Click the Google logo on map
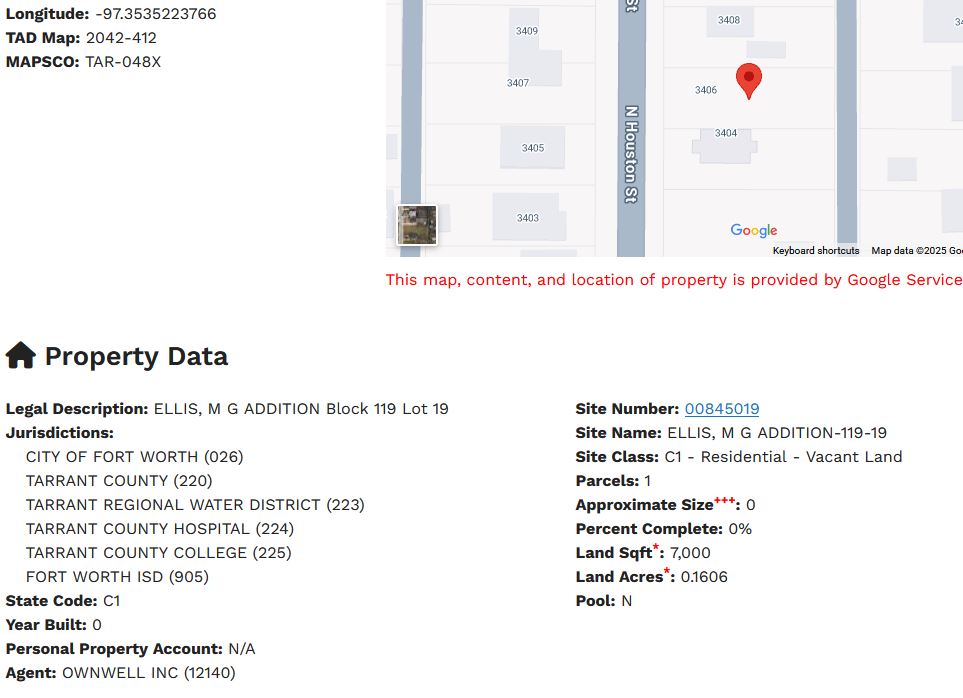 [x=753, y=231]
